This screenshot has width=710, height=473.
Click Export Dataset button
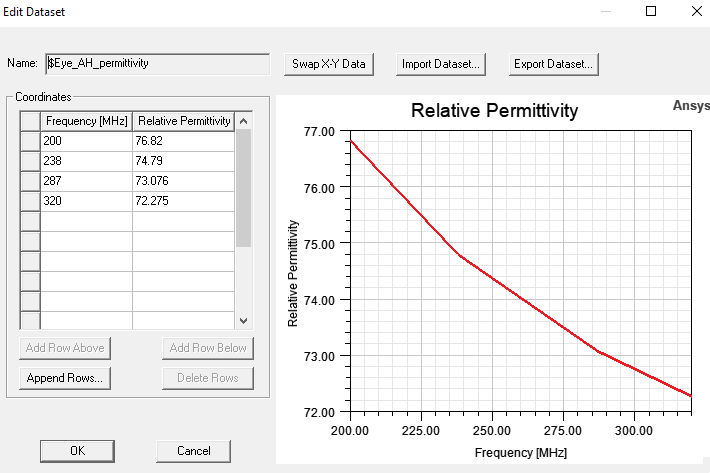pos(553,64)
